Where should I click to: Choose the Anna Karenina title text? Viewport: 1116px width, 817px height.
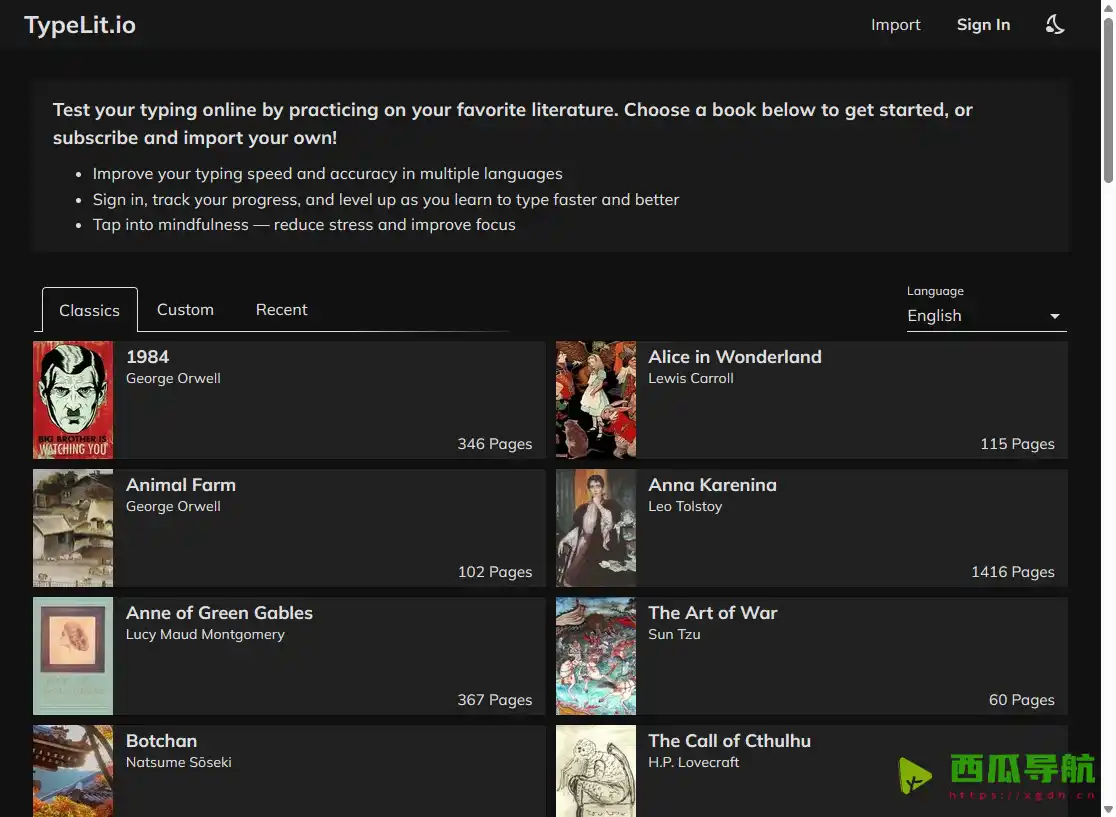pos(712,485)
